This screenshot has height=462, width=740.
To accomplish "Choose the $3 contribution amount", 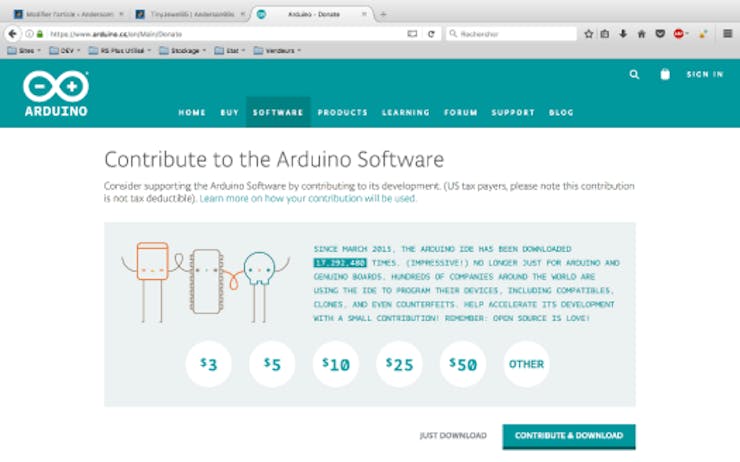I will coord(208,364).
